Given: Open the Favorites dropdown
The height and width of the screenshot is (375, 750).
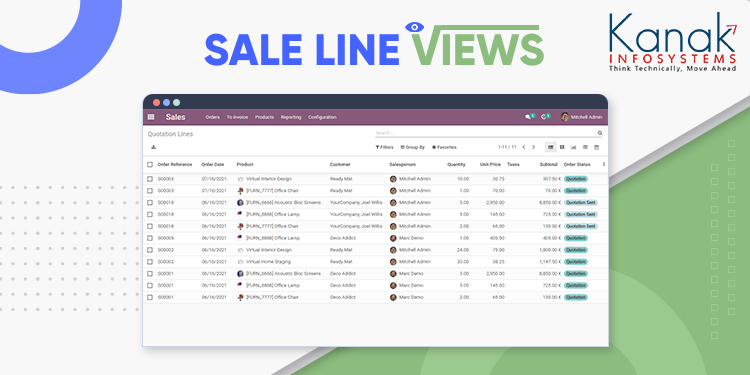Looking at the screenshot, I should [x=444, y=147].
